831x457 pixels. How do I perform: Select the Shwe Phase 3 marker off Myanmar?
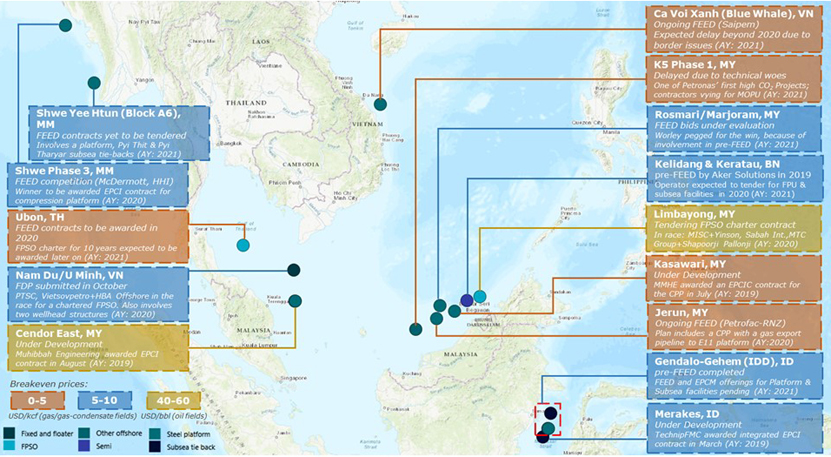[x=65, y=25]
